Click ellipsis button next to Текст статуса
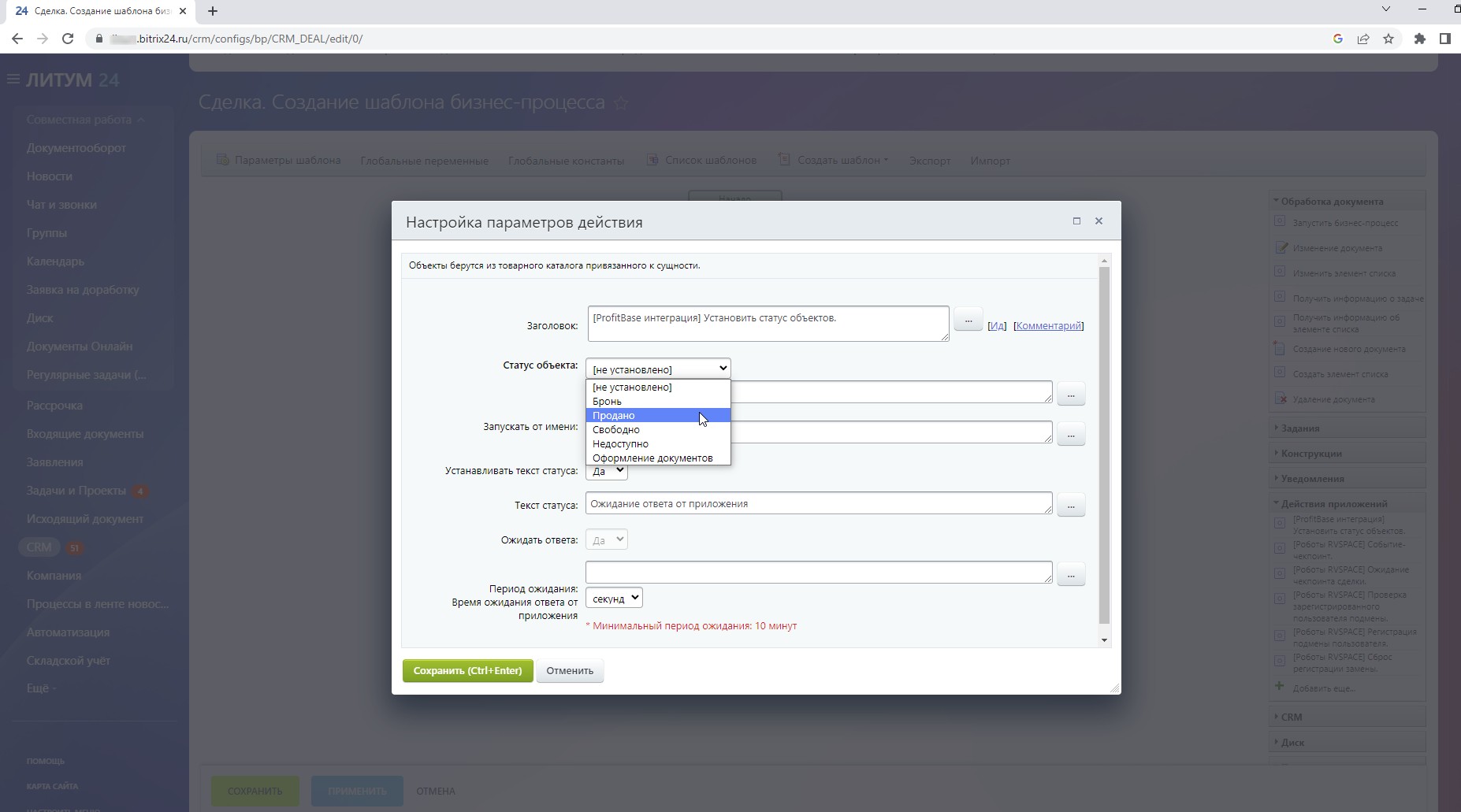This screenshot has height=812, width=1461. (x=1070, y=506)
